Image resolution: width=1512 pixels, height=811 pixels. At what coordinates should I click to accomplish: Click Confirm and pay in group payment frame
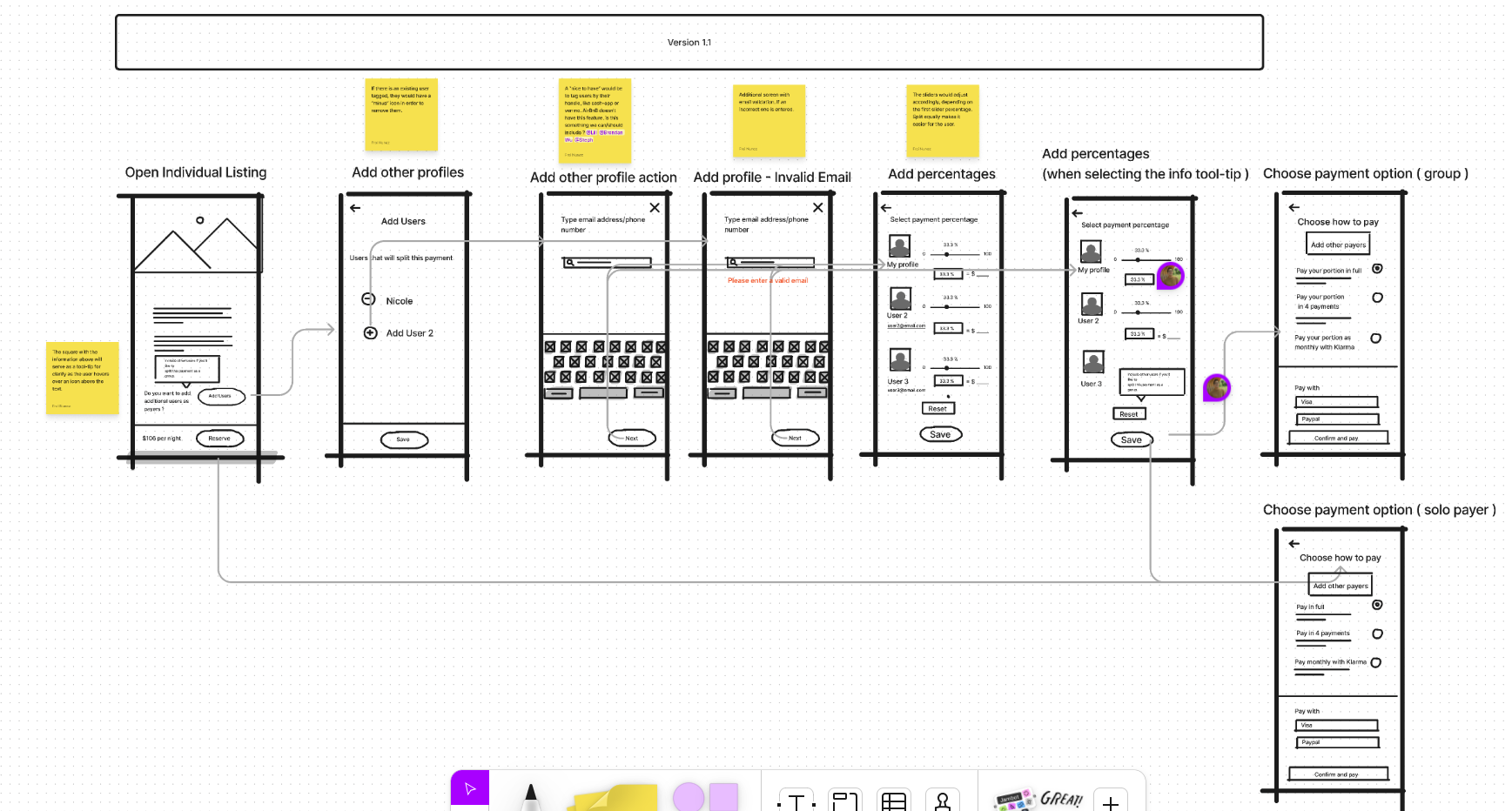tap(1337, 438)
